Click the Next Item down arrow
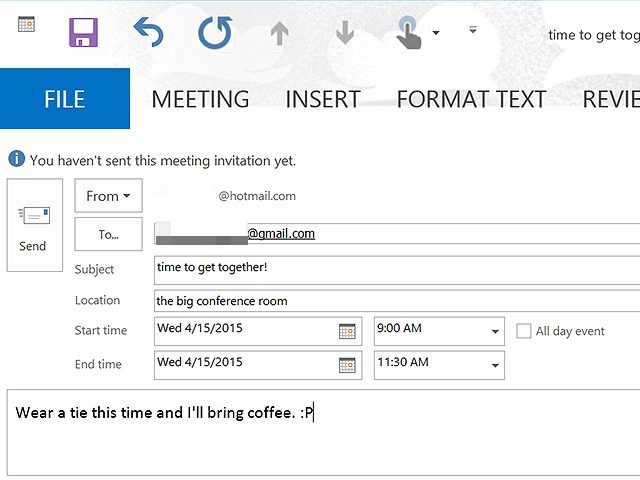 (x=345, y=34)
